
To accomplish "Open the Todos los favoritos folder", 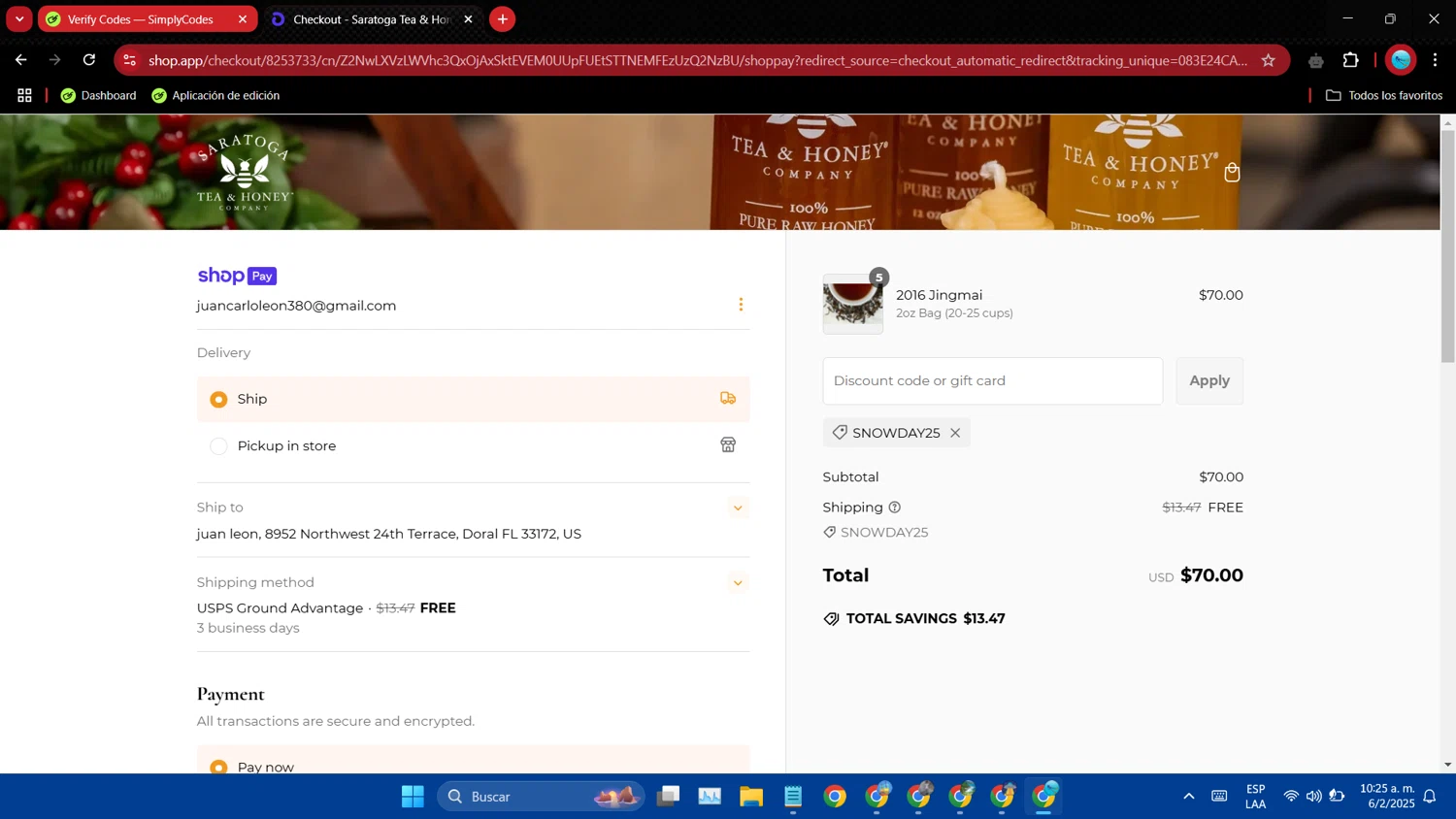I will (x=1384, y=95).
